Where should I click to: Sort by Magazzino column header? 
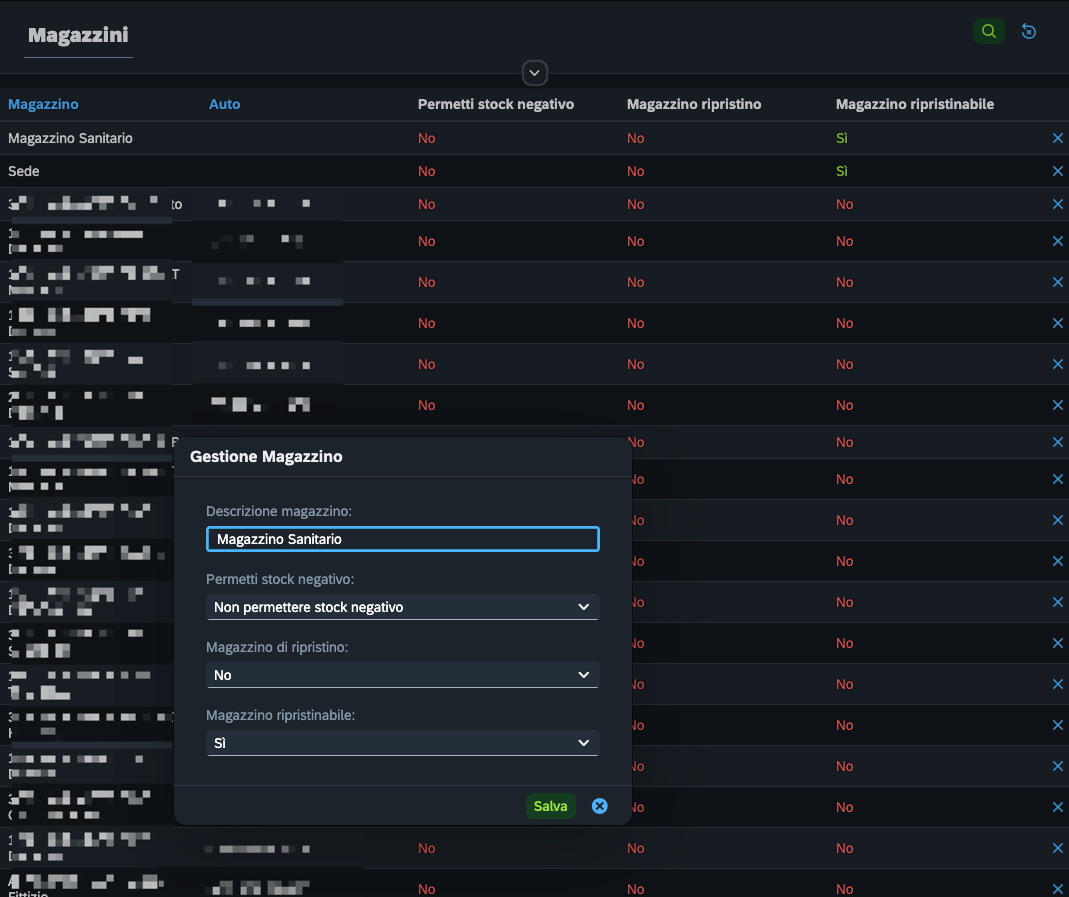pos(43,104)
